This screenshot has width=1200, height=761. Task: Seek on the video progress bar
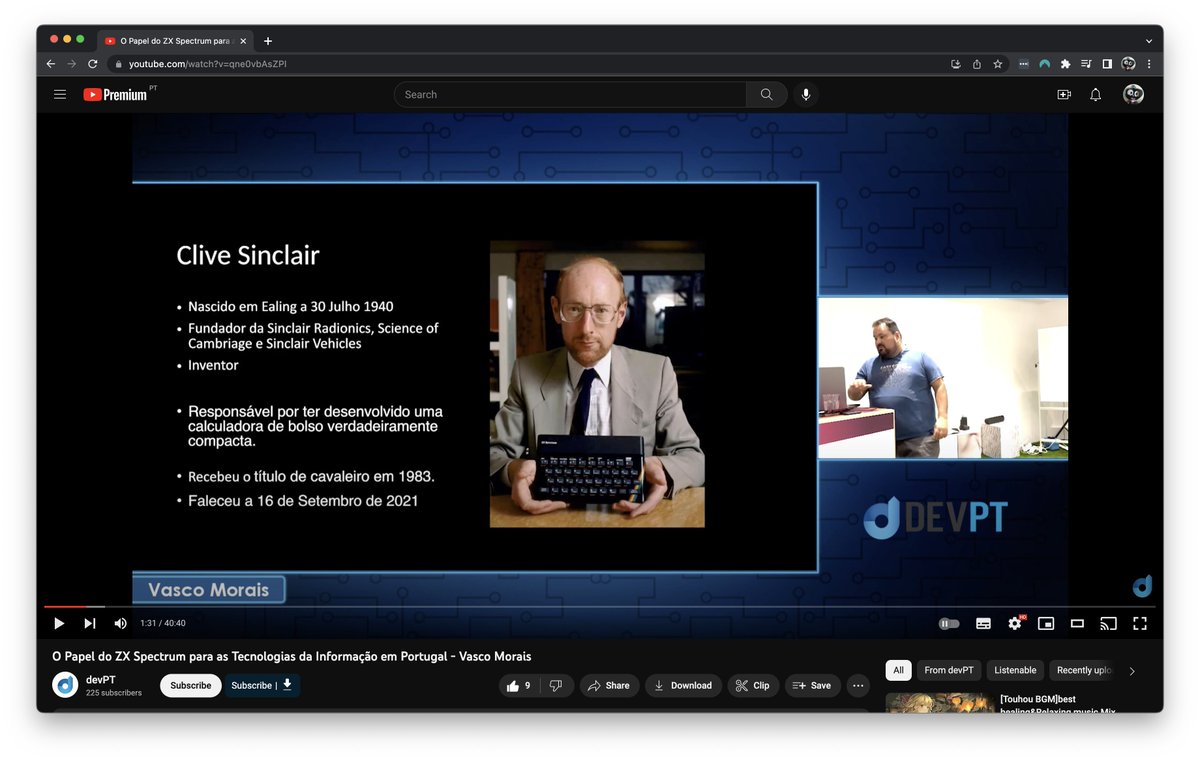599,606
